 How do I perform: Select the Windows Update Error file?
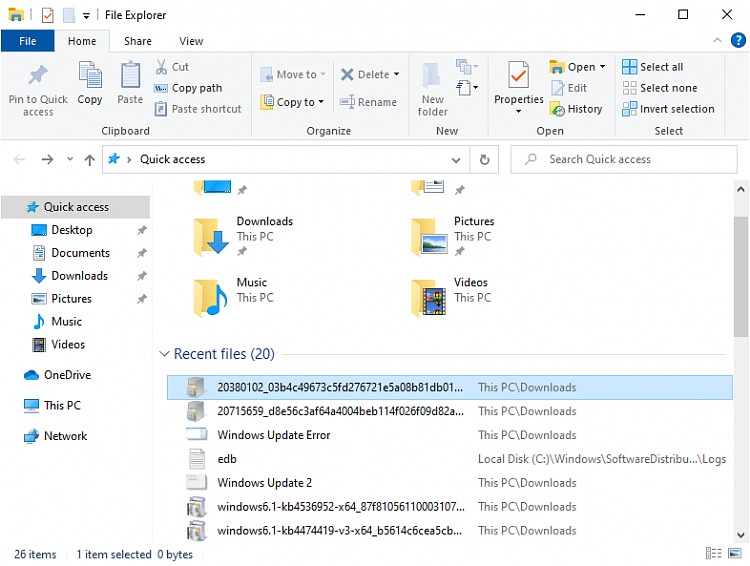click(450, 435)
